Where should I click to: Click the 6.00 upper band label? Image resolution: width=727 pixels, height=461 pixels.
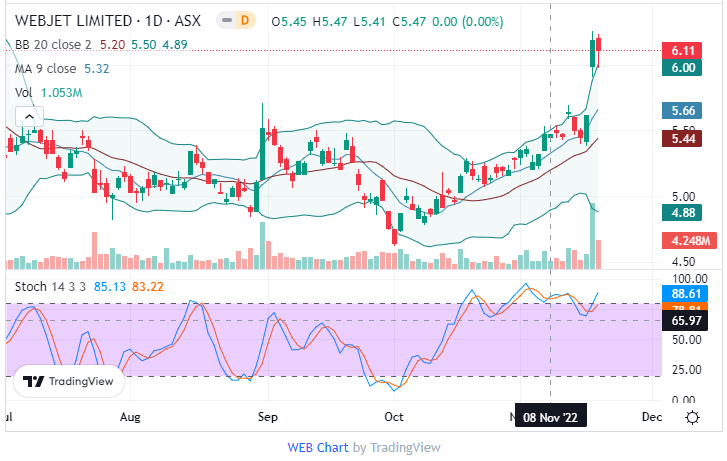(x=684, y=67)
